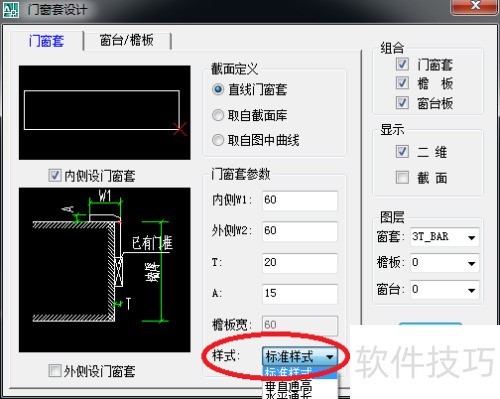Switch to the 窗台/檐板 tab

click(x=127, y=41)
